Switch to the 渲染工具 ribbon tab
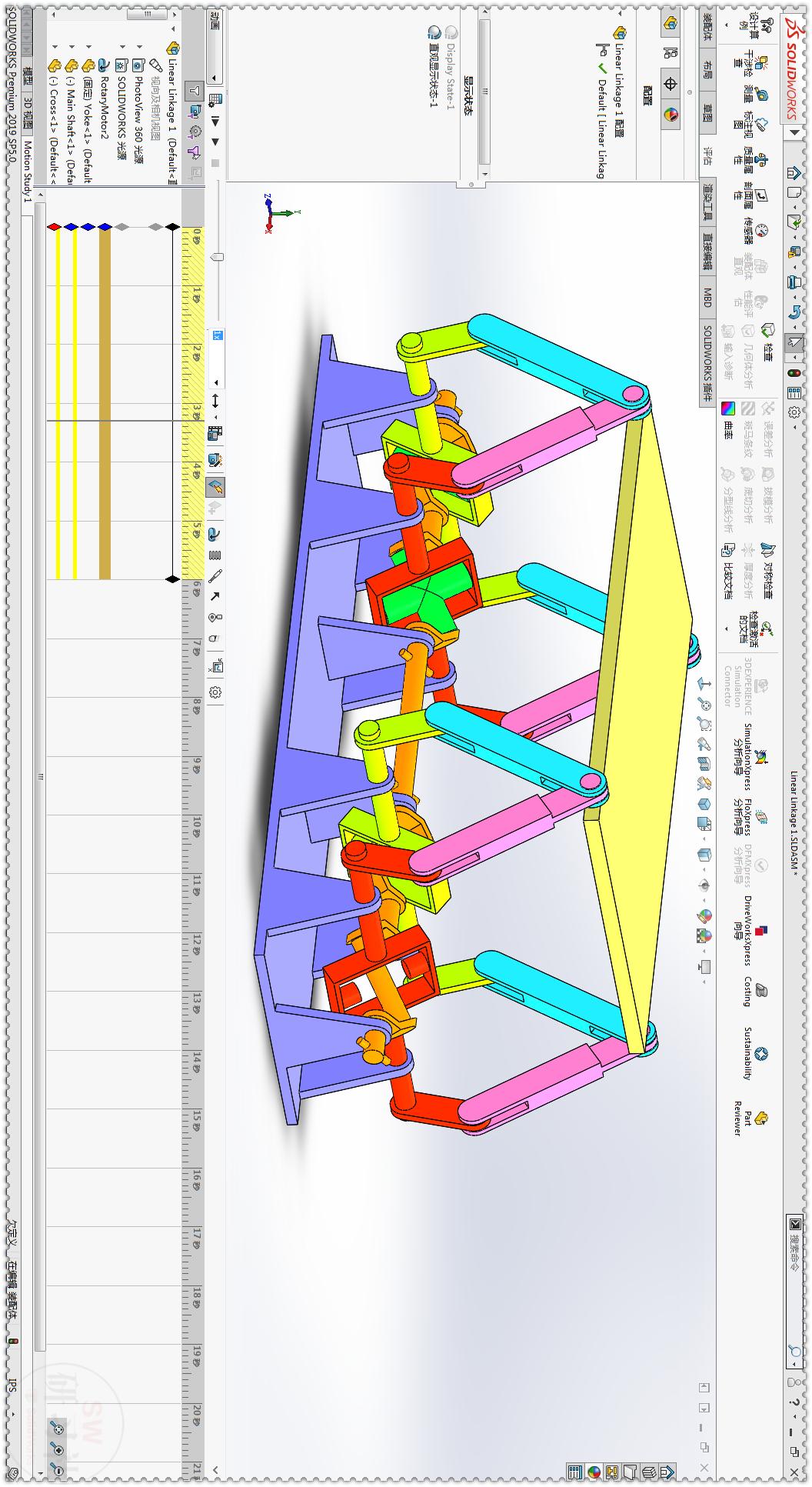The image size is (812, 1487). (707, 202)
